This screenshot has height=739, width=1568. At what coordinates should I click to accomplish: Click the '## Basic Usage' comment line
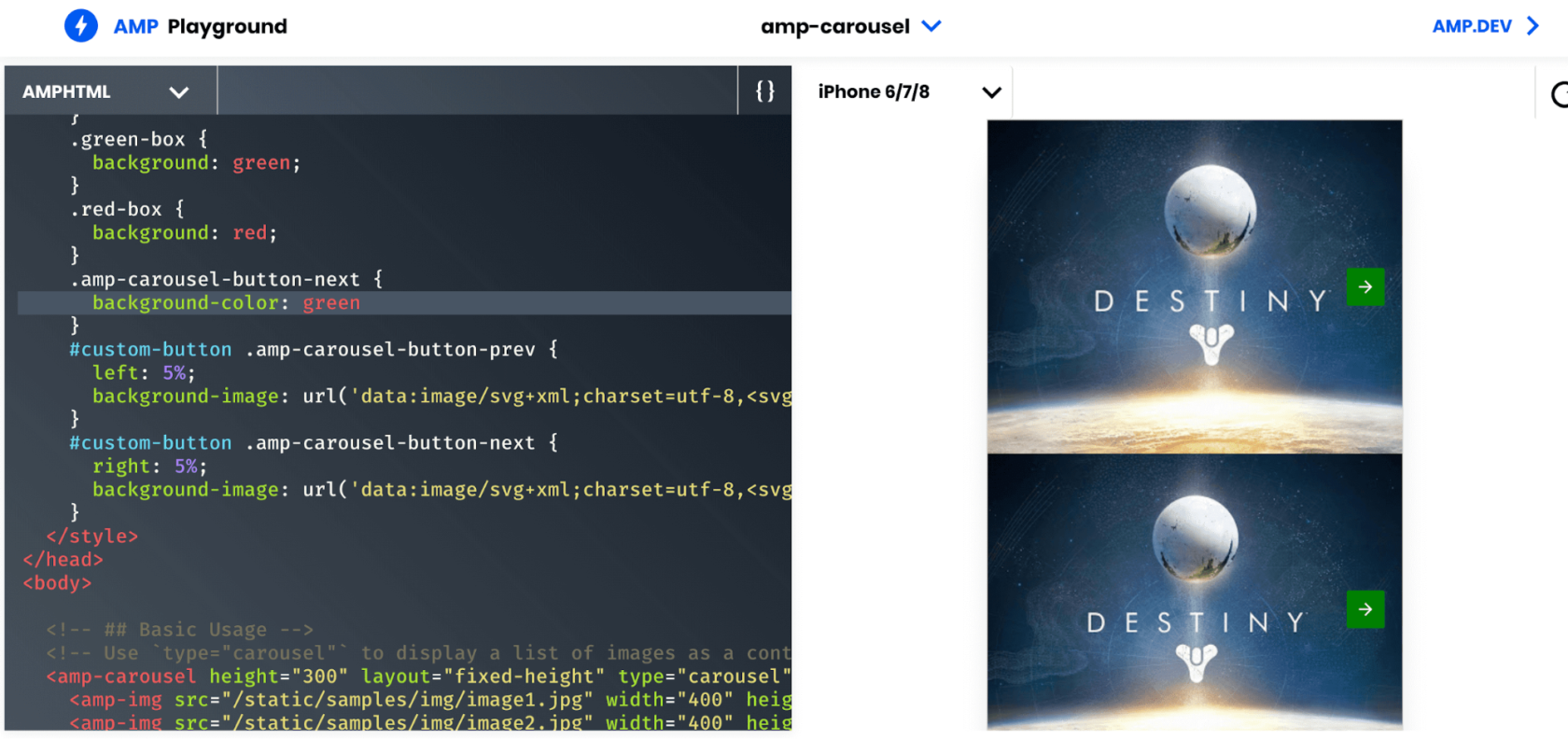(179, 629)
